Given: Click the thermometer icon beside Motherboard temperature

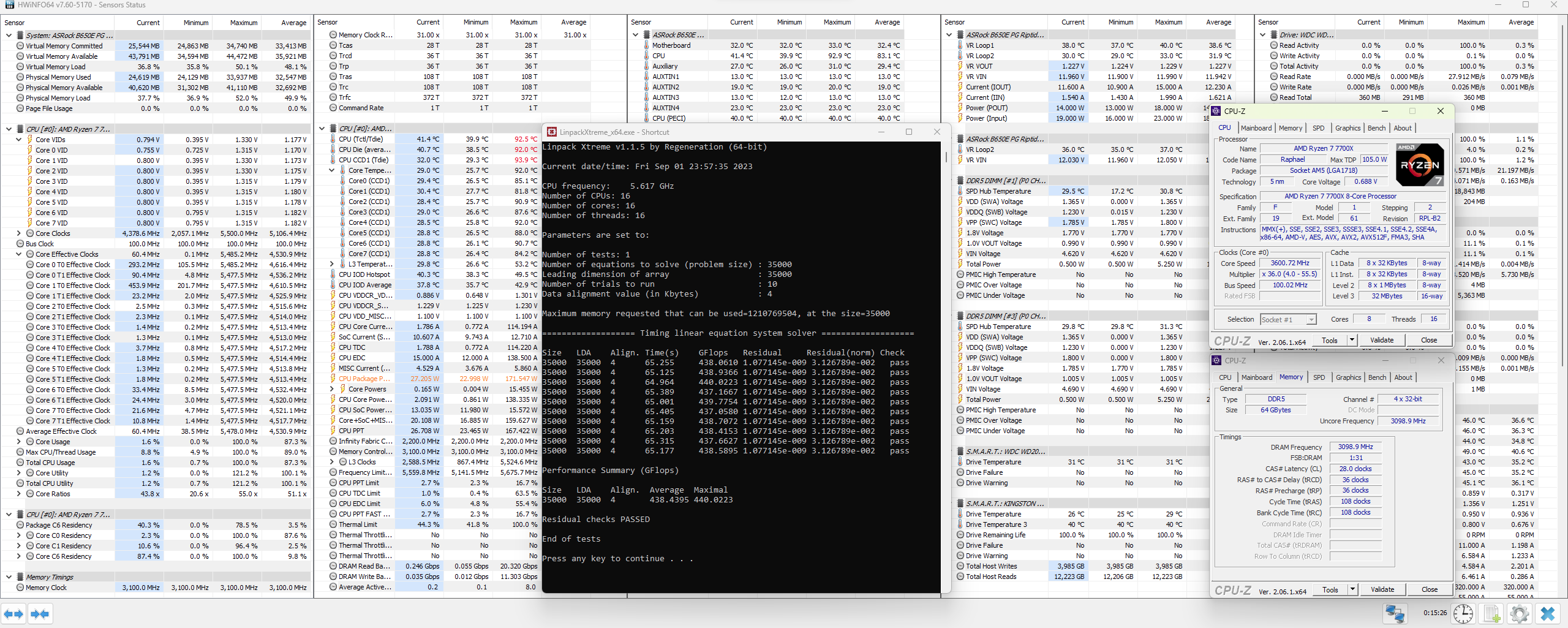Looking at the screenshot, I should 646,45.
